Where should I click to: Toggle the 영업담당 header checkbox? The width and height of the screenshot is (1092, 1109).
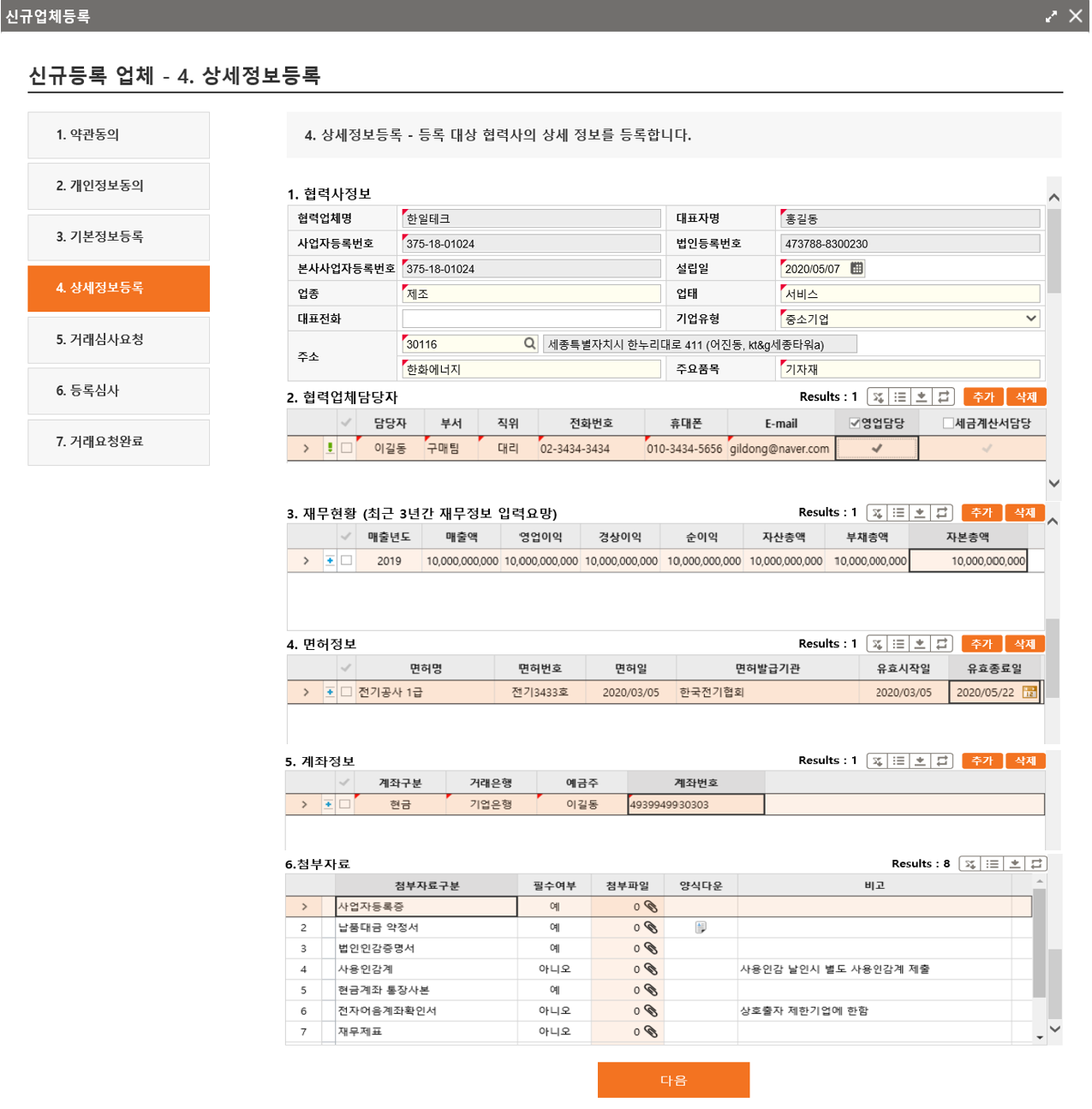point(854,423)
